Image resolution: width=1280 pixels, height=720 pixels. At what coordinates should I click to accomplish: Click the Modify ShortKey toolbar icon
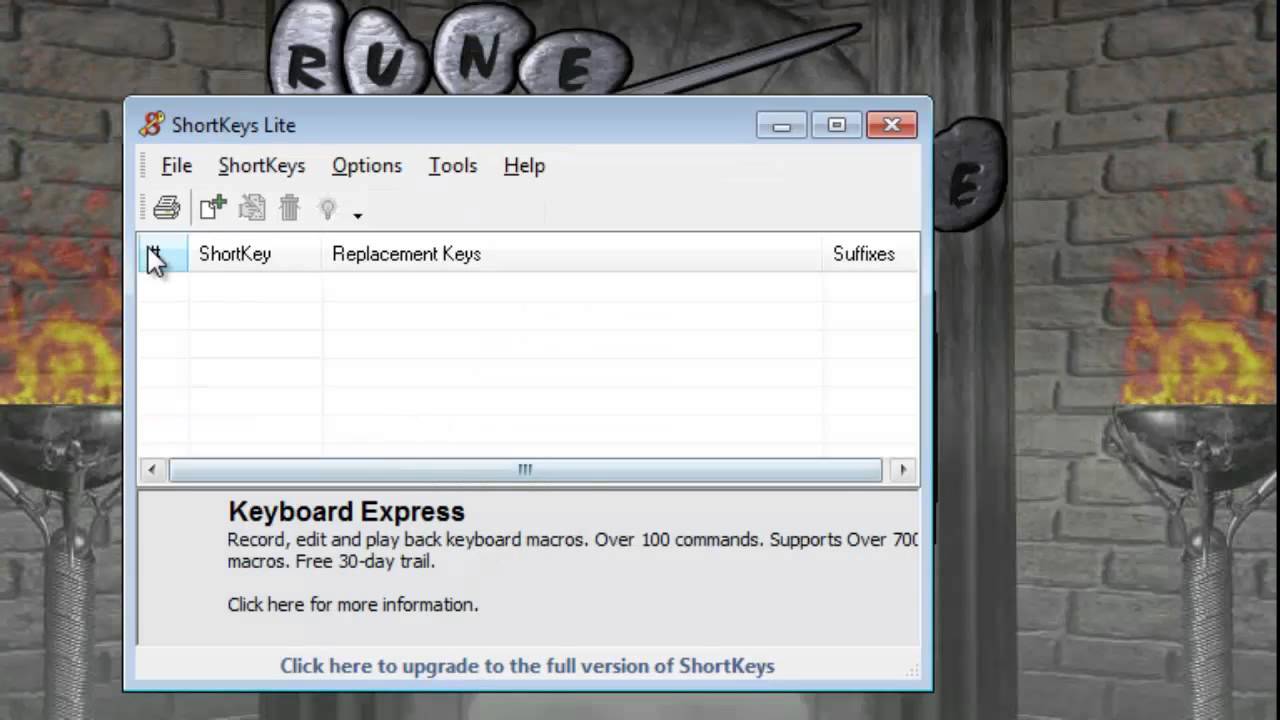[x=252, y=207]
